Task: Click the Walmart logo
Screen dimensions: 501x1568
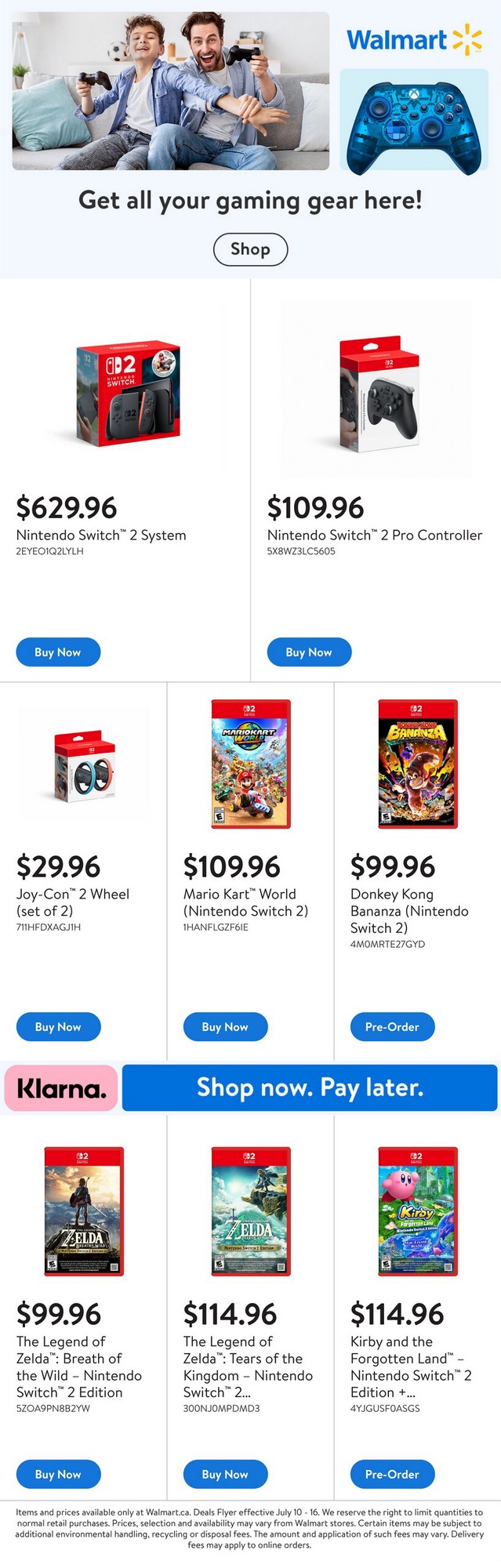Action: click(x=414, y=40)
